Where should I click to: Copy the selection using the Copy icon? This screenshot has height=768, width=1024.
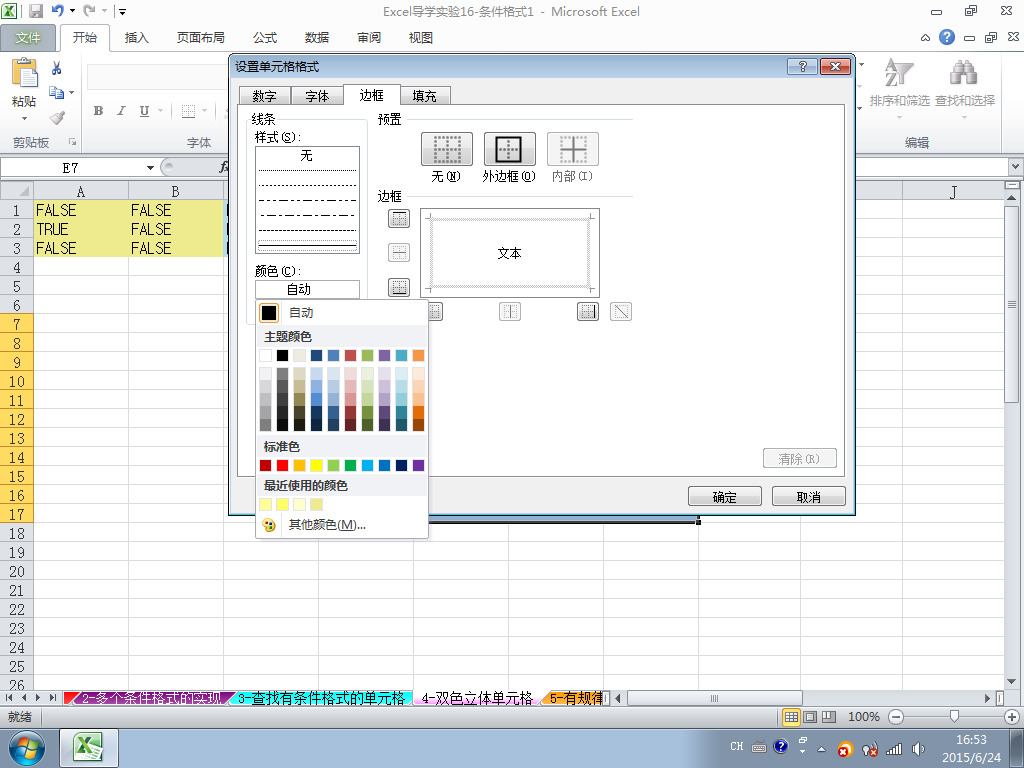coord(57,93)
